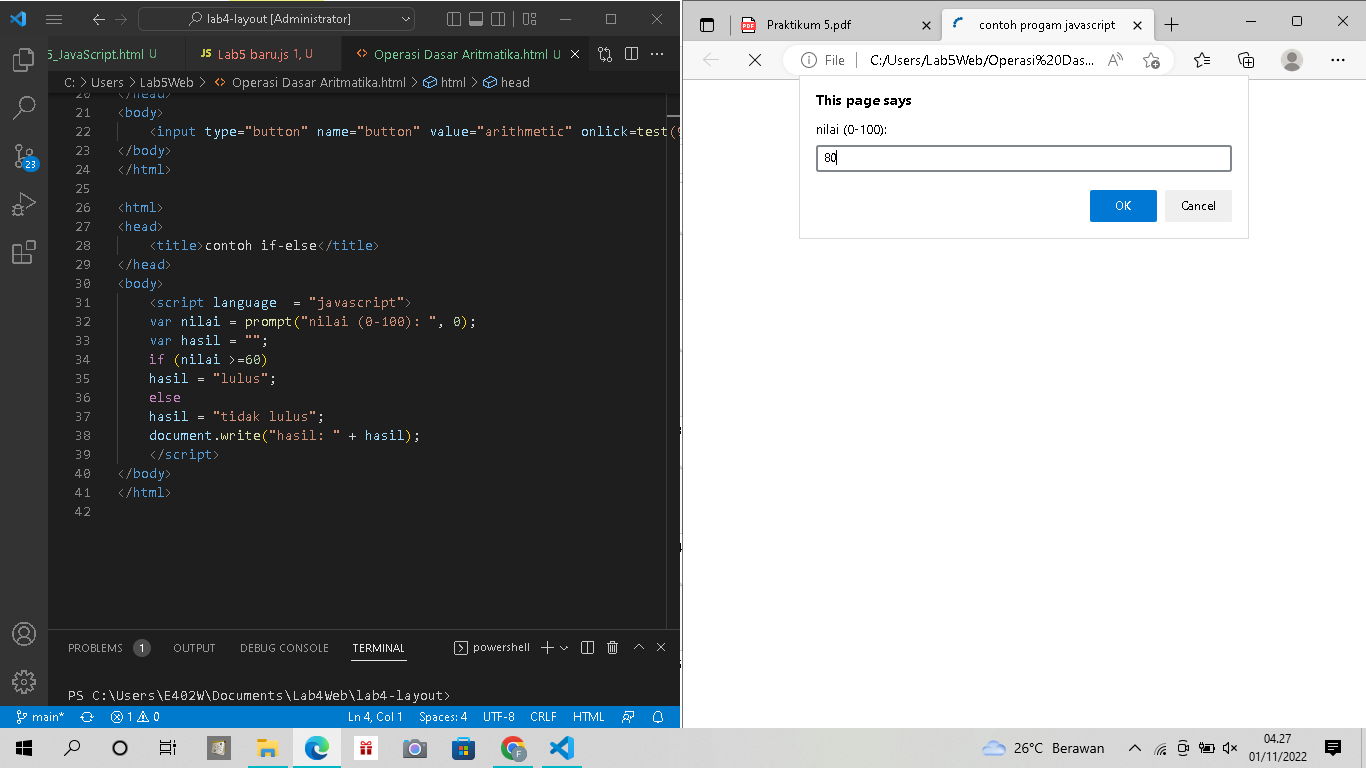Open the Debug Console tab
Screen dimensions: 1366x768
(283, 647)
